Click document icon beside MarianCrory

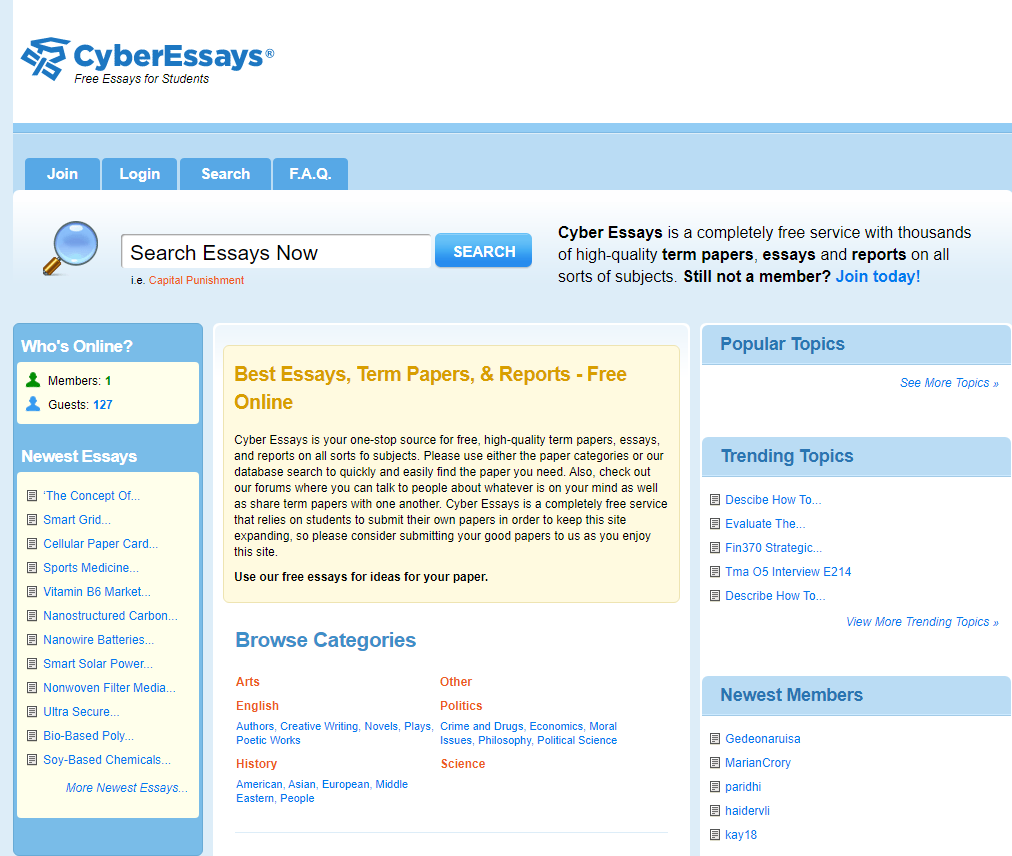tap(714, 762)
